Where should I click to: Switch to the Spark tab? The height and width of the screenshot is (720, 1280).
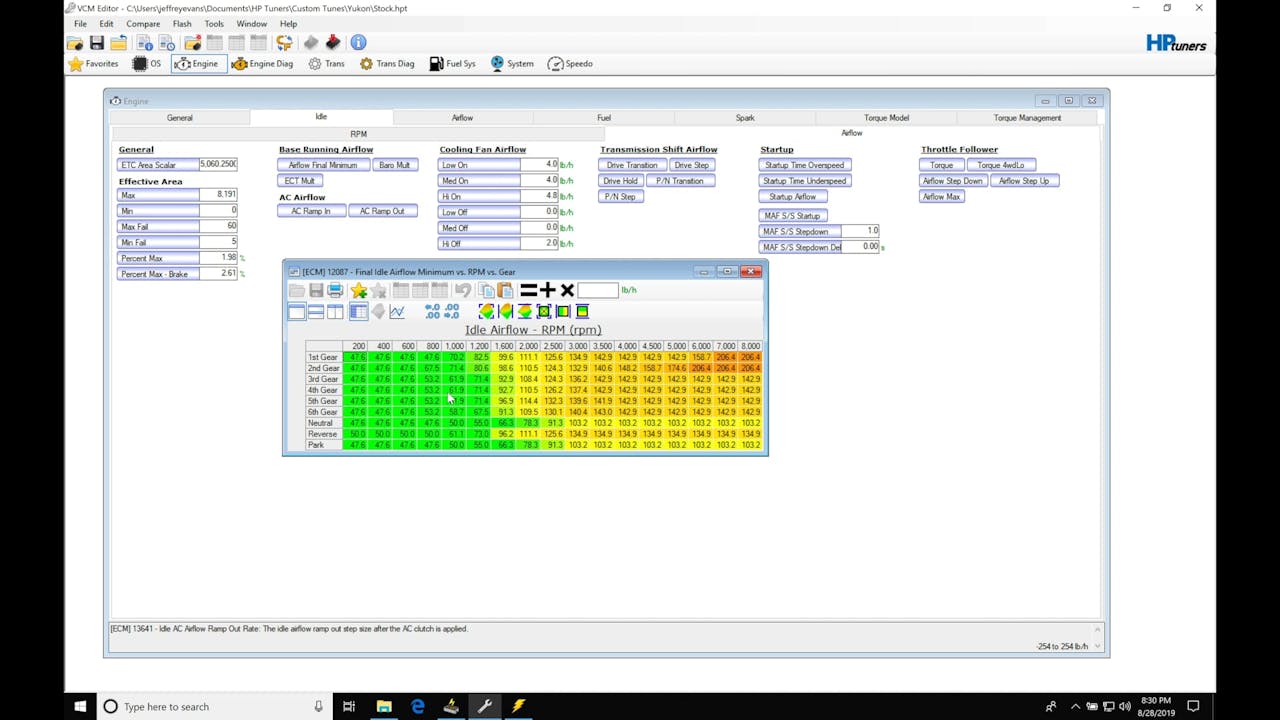click(x=744, y=117)
